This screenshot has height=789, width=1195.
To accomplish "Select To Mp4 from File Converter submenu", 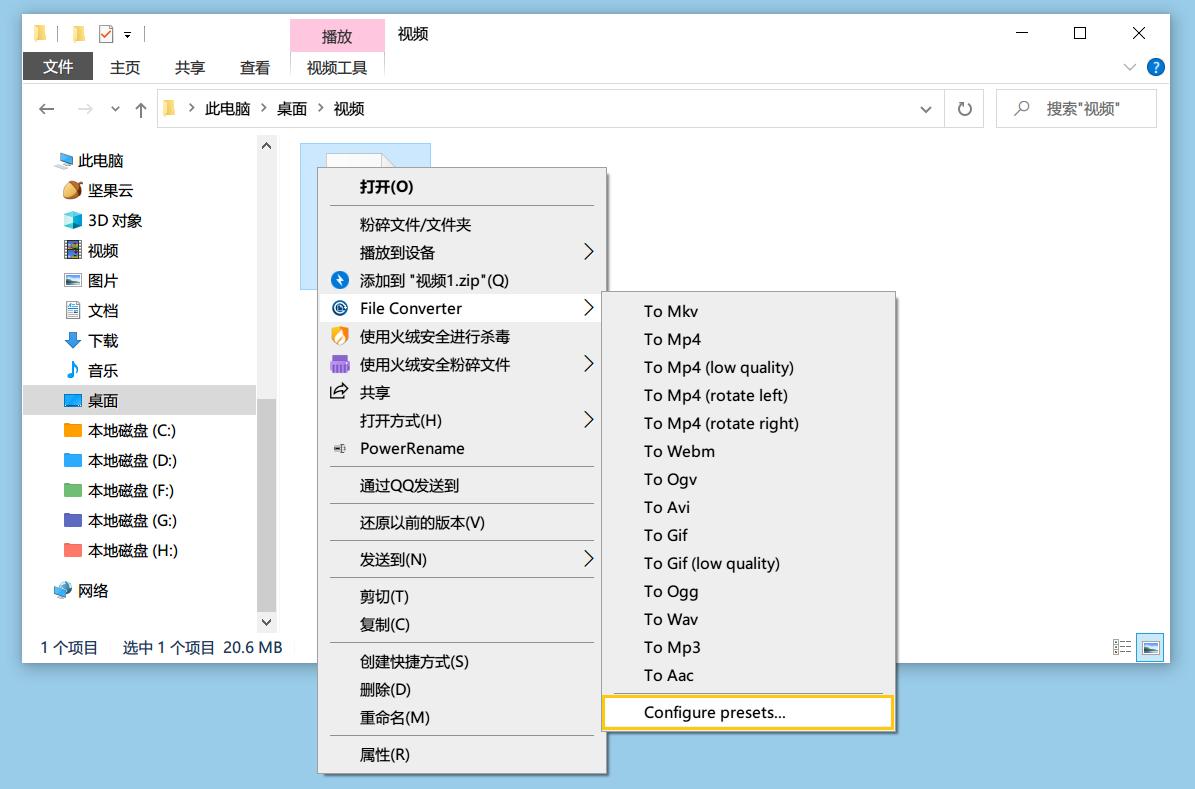I will click(x=668, y=339).
